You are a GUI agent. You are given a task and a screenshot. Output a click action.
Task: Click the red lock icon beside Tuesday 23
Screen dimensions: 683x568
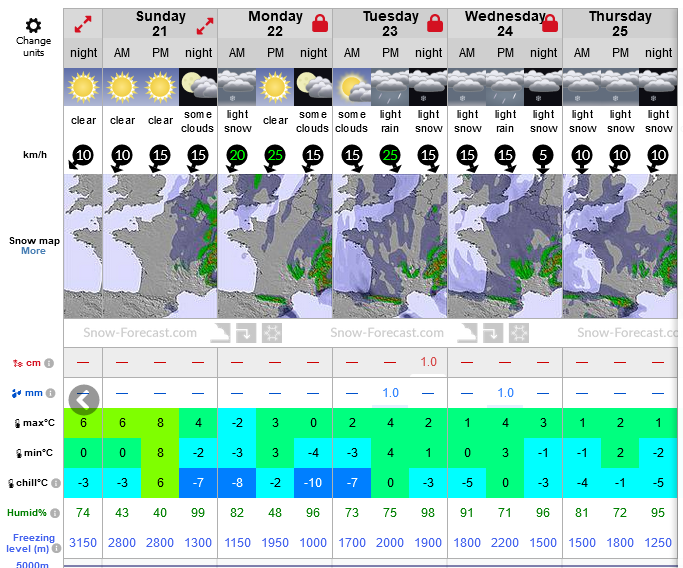click(435, 23)
